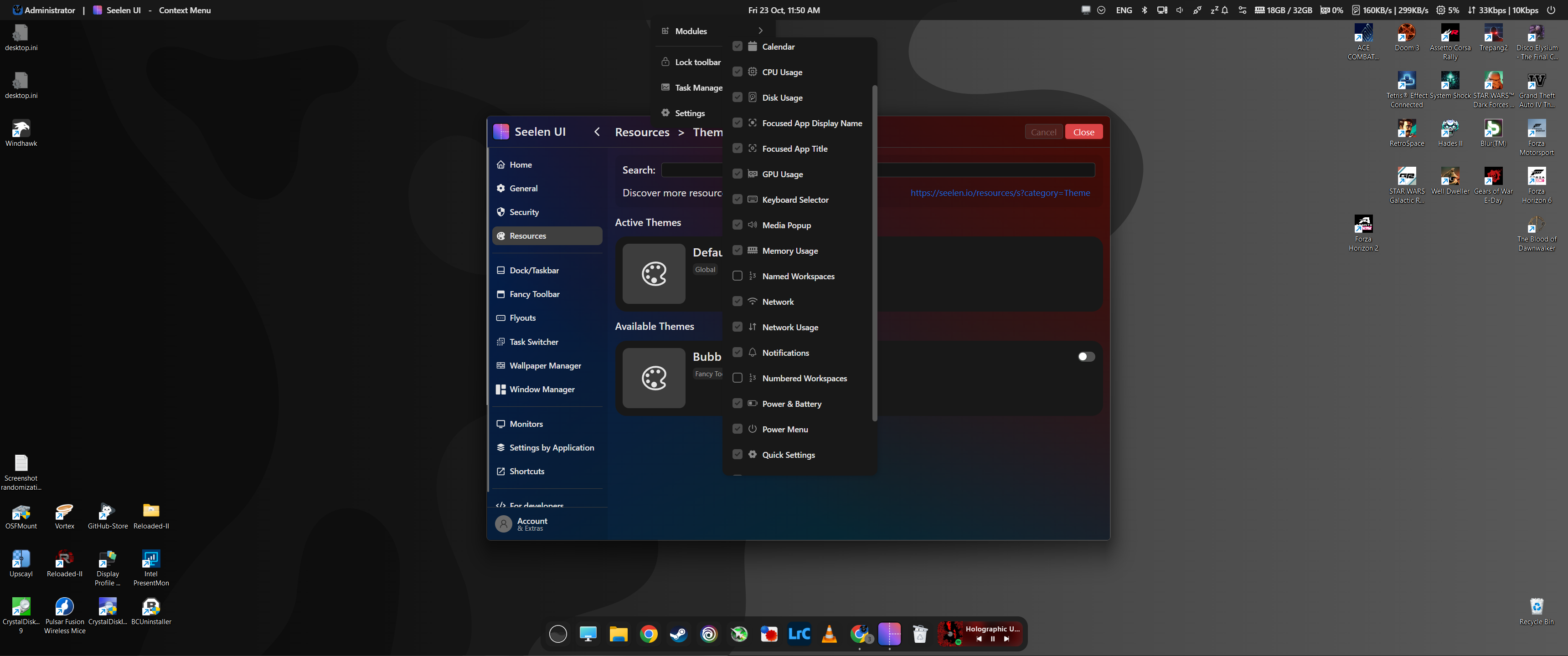
Task: Launch Steam from the dock
Action: pyautogui.click(x=679, y=634)
